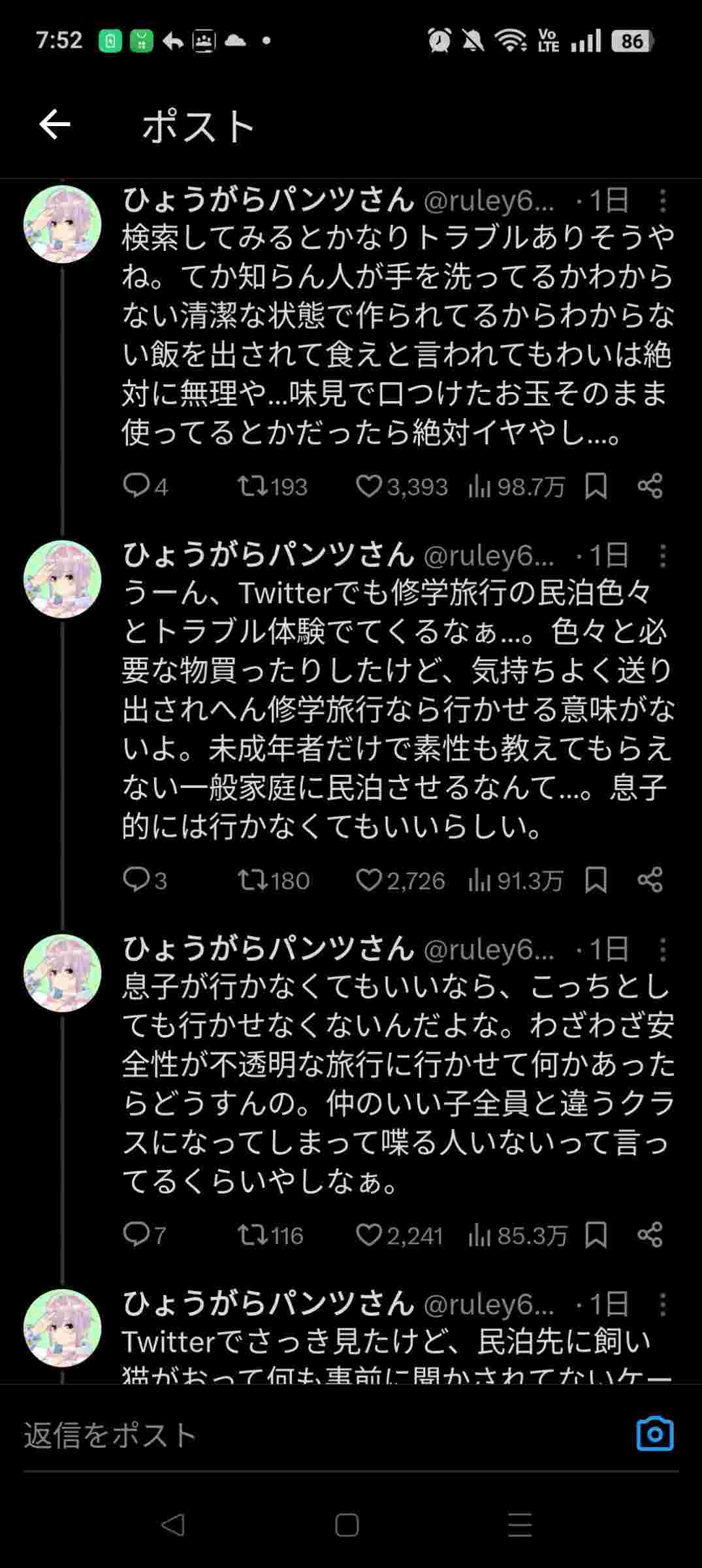The height and width of the screenshot is (1568, 702).
Task: Open the ひょうがらパンツさん profile name on the third post
Action: (268, 949)
